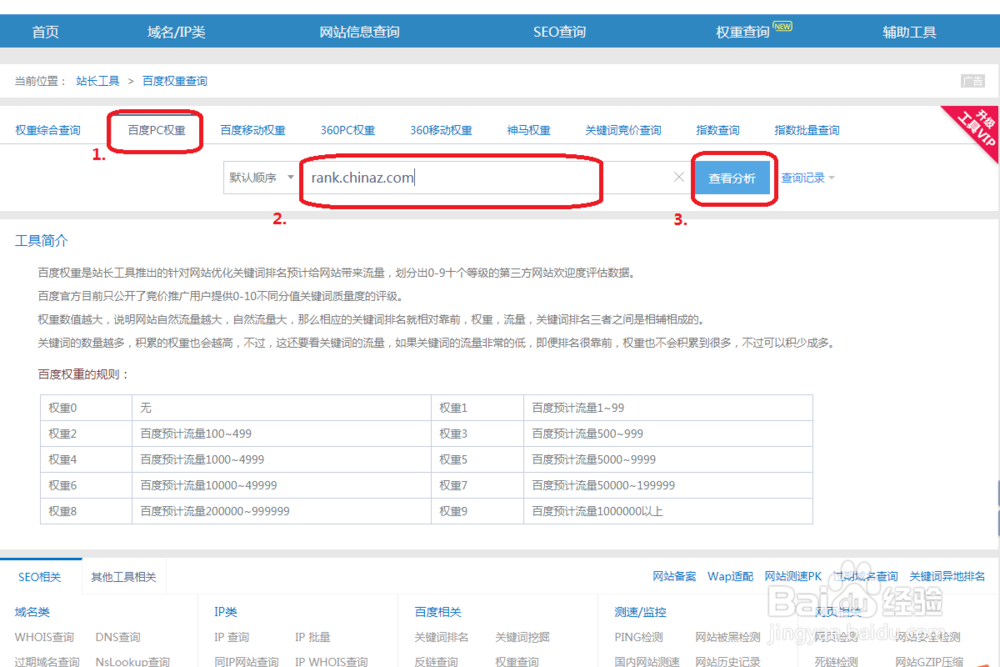
Task: Open the 同IP网站查询 link
Action: [x=246, y=661]
